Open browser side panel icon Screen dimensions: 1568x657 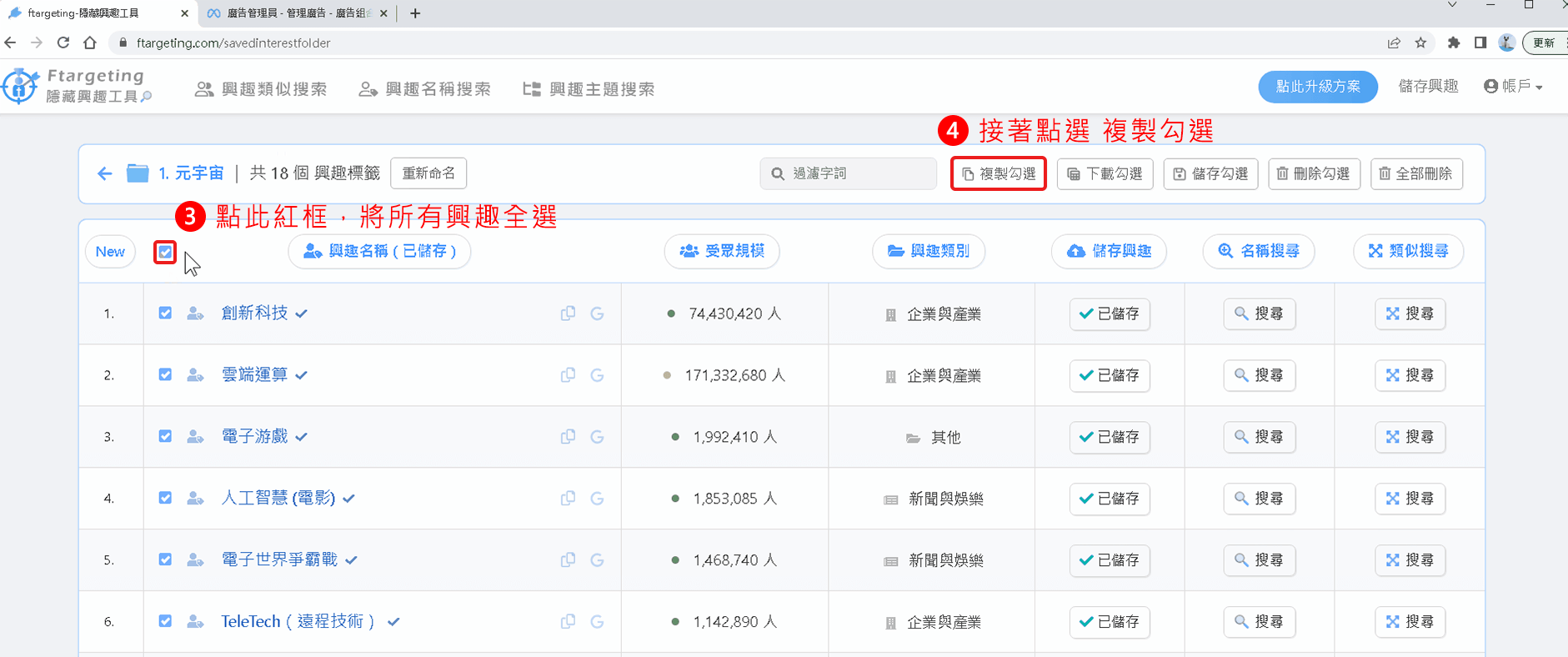point(1480,43)
